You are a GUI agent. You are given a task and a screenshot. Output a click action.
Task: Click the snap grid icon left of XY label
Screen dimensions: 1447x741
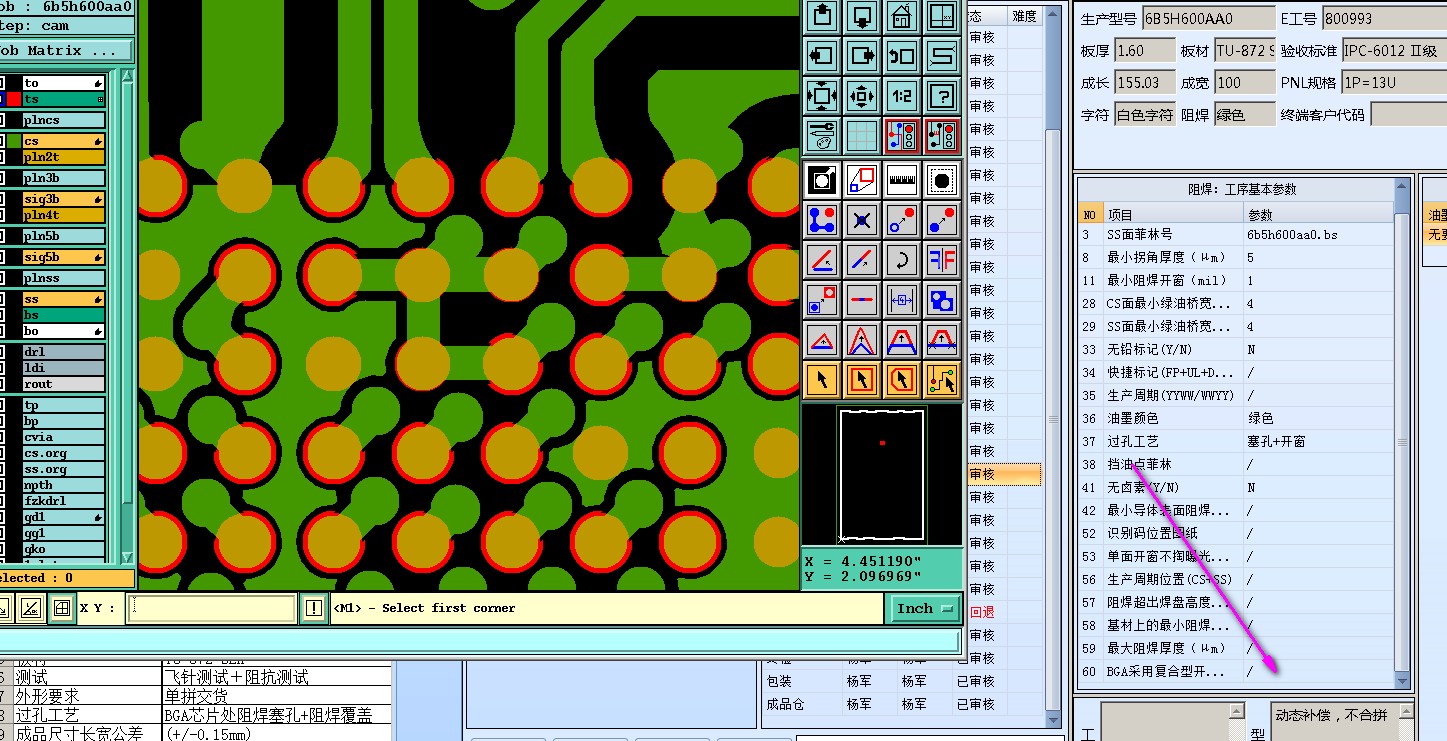click(x=61, y=607)
